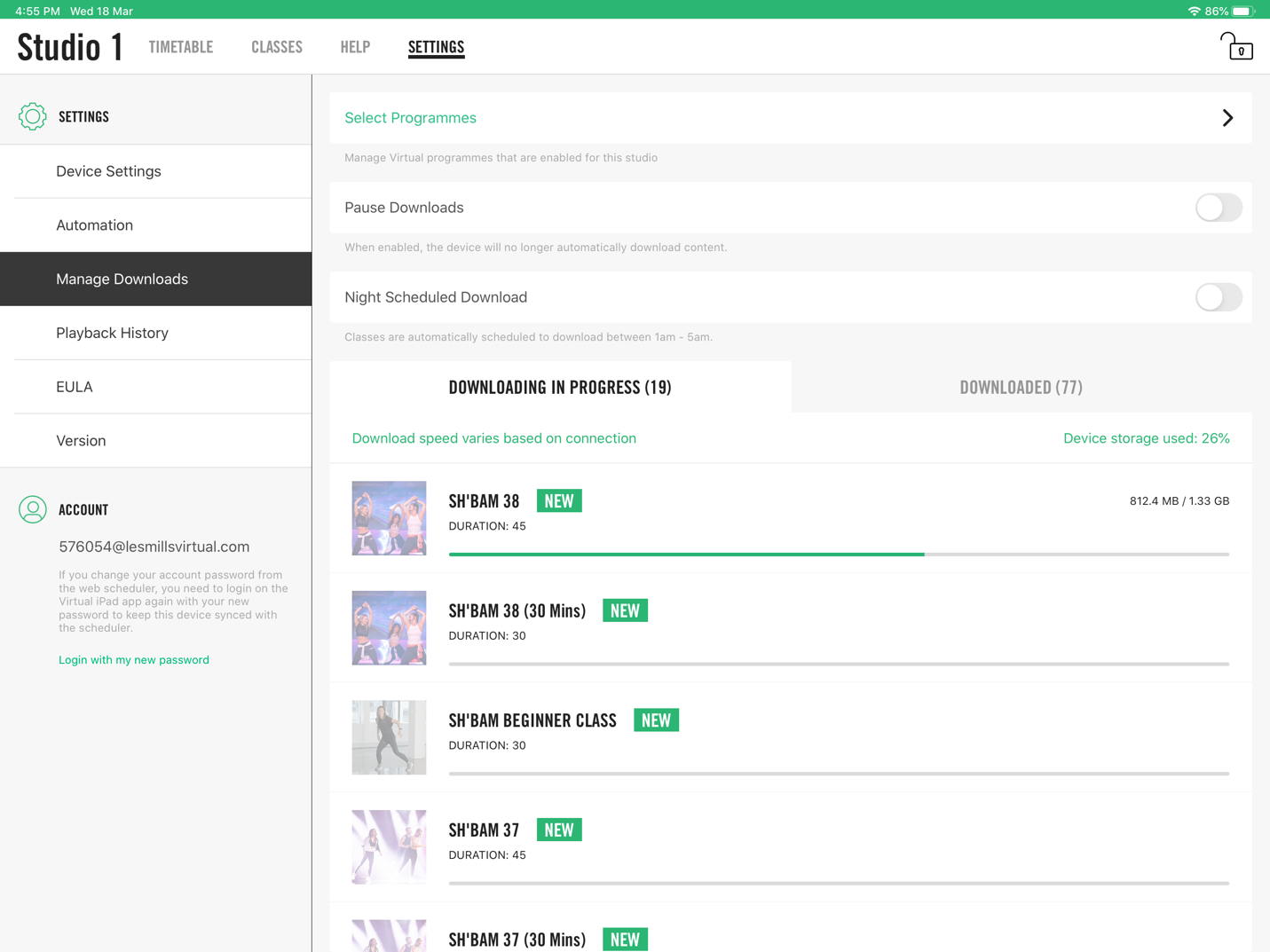Open Automation settings in sidebar

tap(156, 225)
